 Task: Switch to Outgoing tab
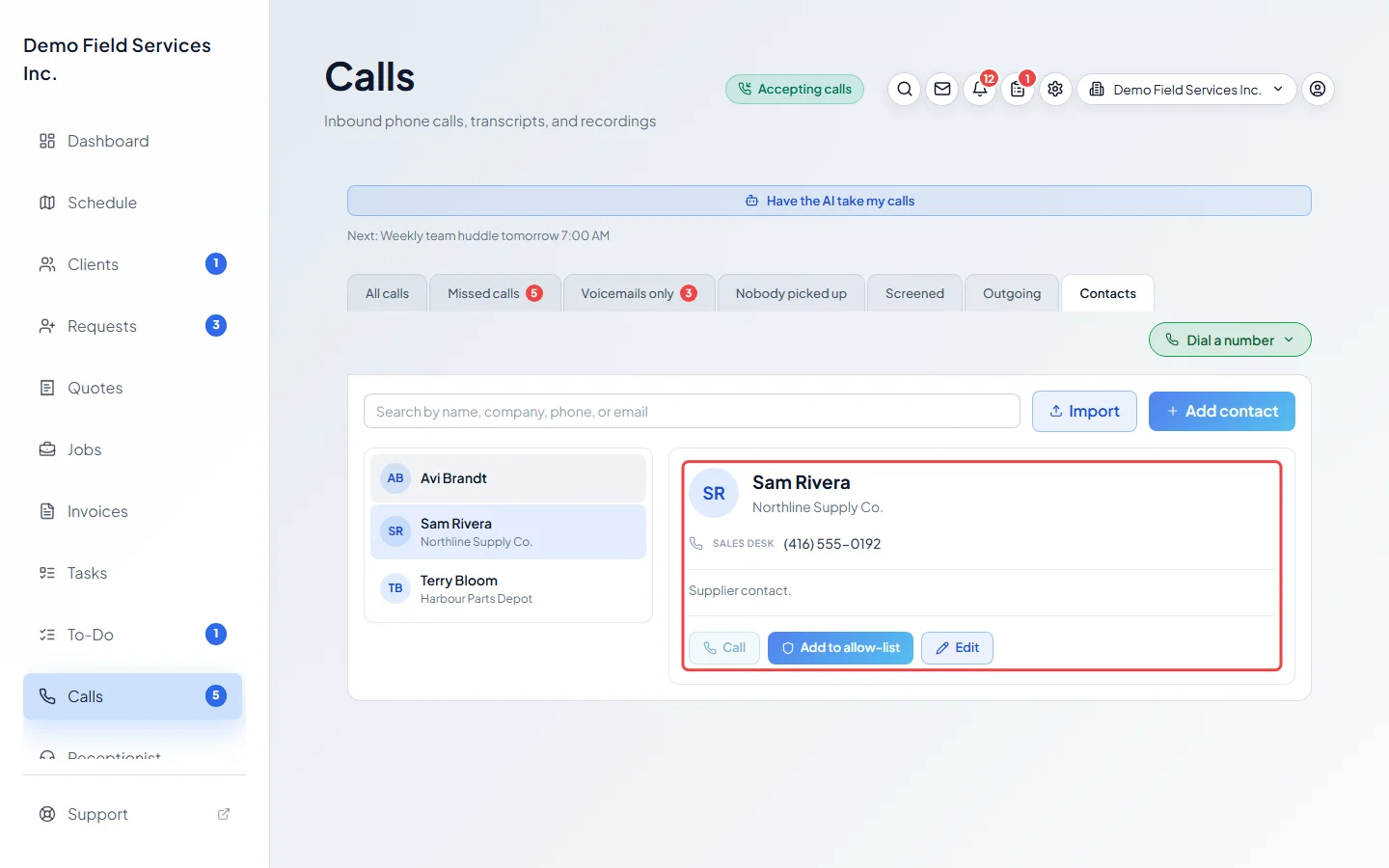1012,293
